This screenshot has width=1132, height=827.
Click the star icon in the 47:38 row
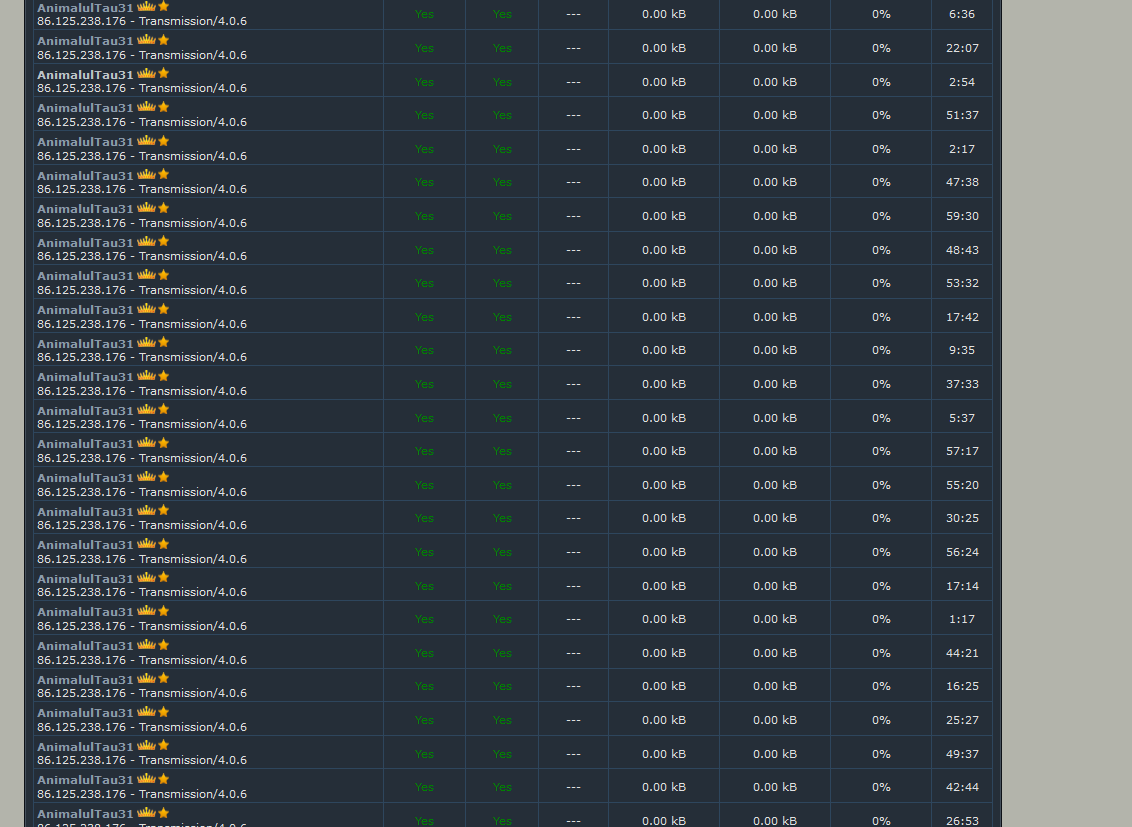[x=163, y=174]
